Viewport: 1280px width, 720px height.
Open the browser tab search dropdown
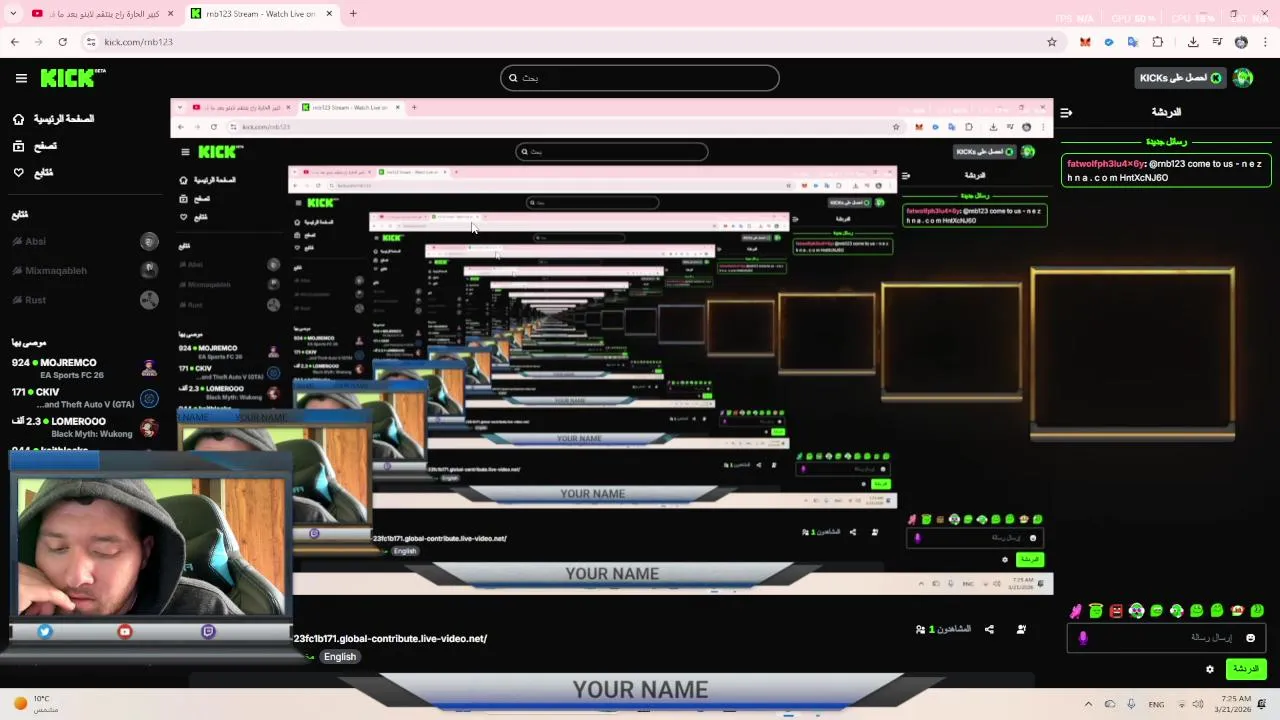13,14
